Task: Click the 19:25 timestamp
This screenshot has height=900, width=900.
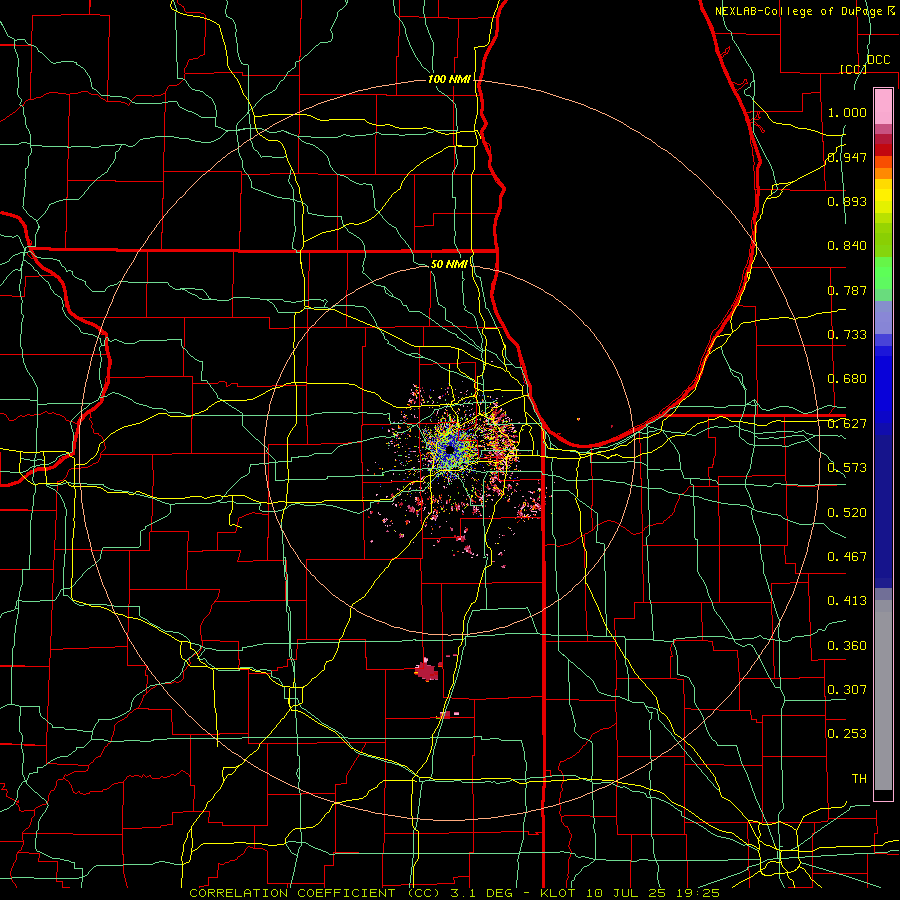Action: click(700, 893)
